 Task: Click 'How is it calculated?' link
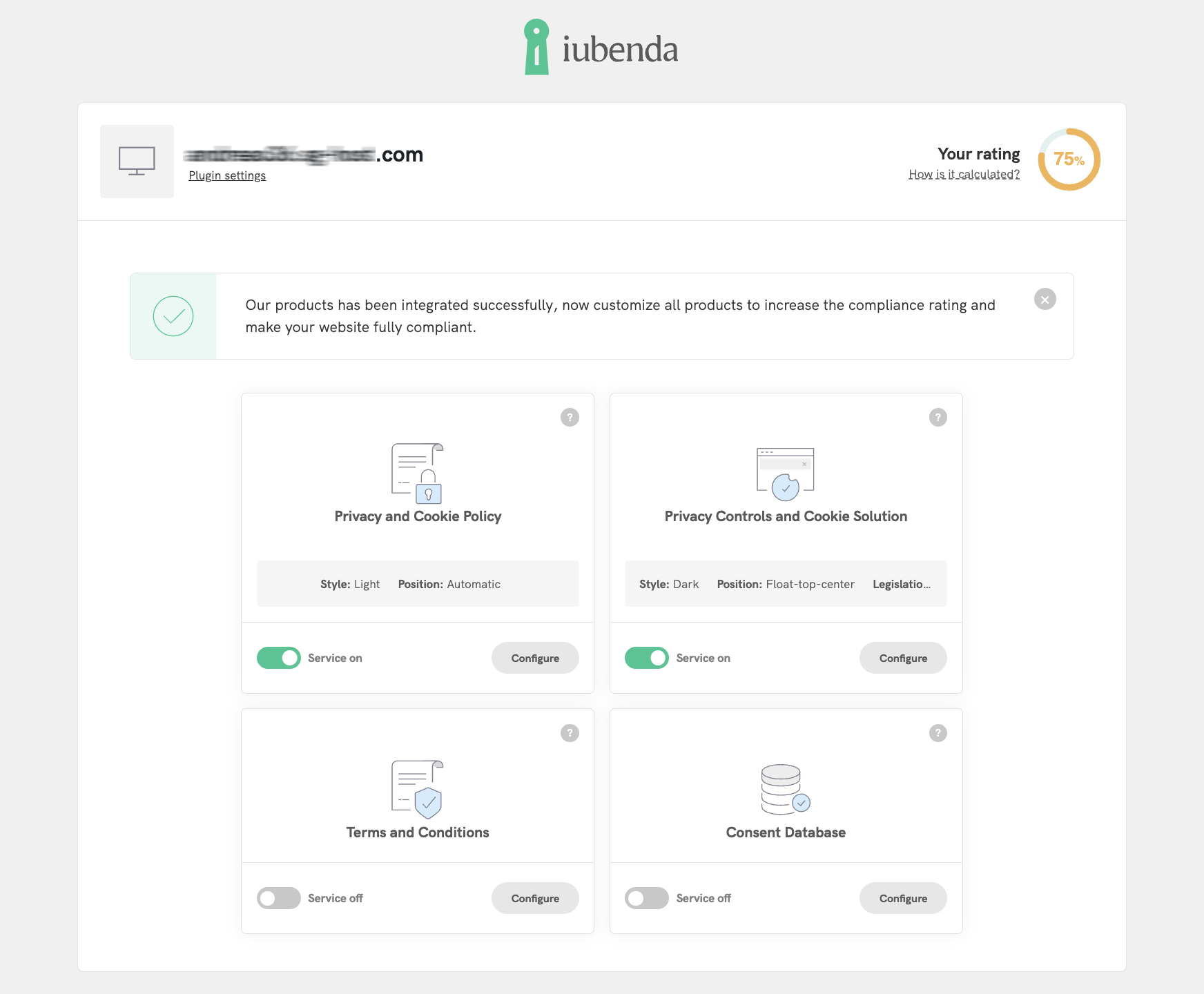964,174
